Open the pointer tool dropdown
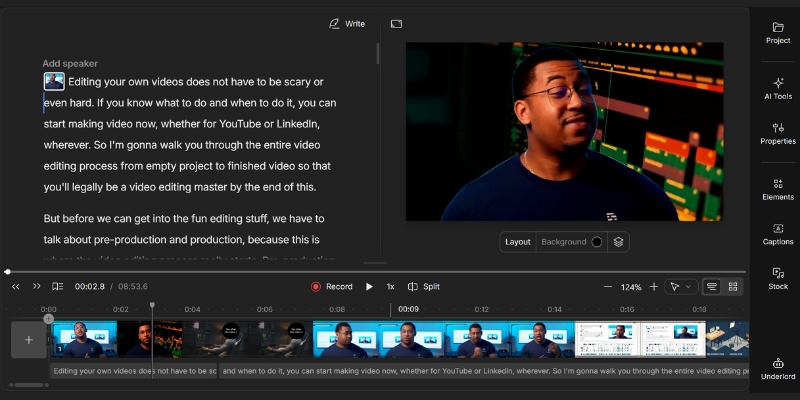800x400 pixels. click(681, 287)
